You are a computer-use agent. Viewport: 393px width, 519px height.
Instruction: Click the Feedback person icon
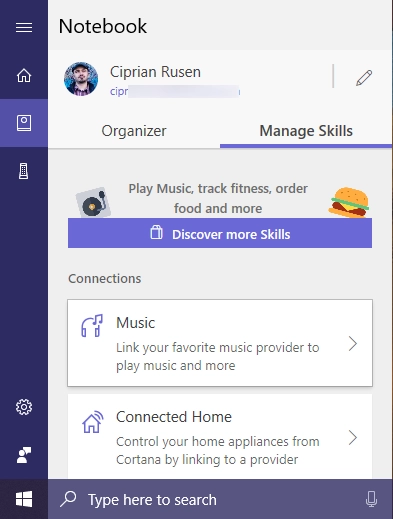[x=24, y=455]
